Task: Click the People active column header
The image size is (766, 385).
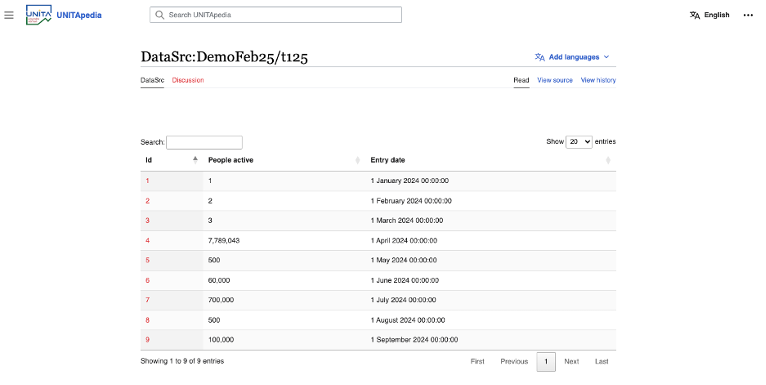Action: 284,160
